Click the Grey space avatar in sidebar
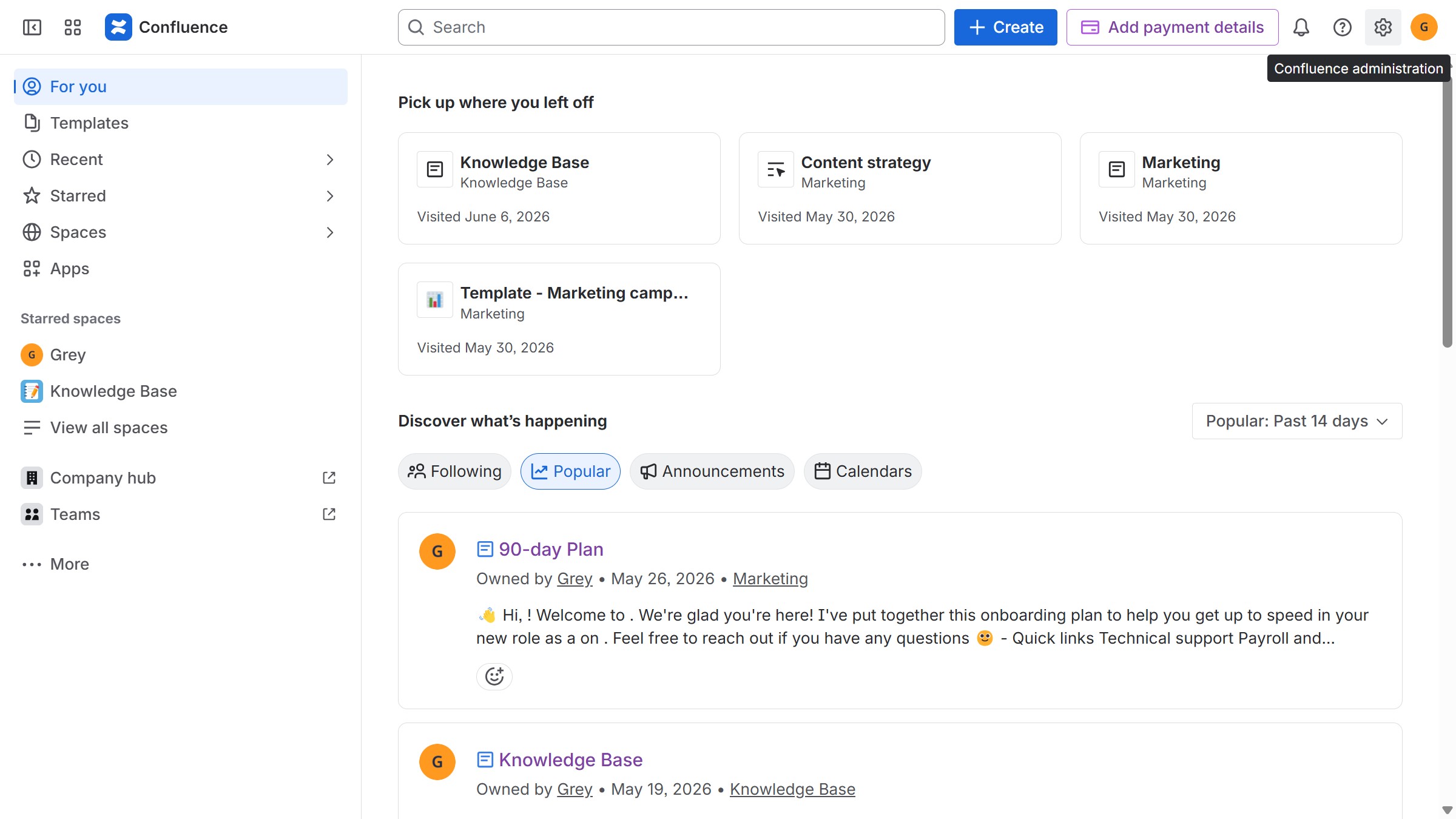This screenshot has height=819, width=1456. pyautogui.click(x=32, y=355)
